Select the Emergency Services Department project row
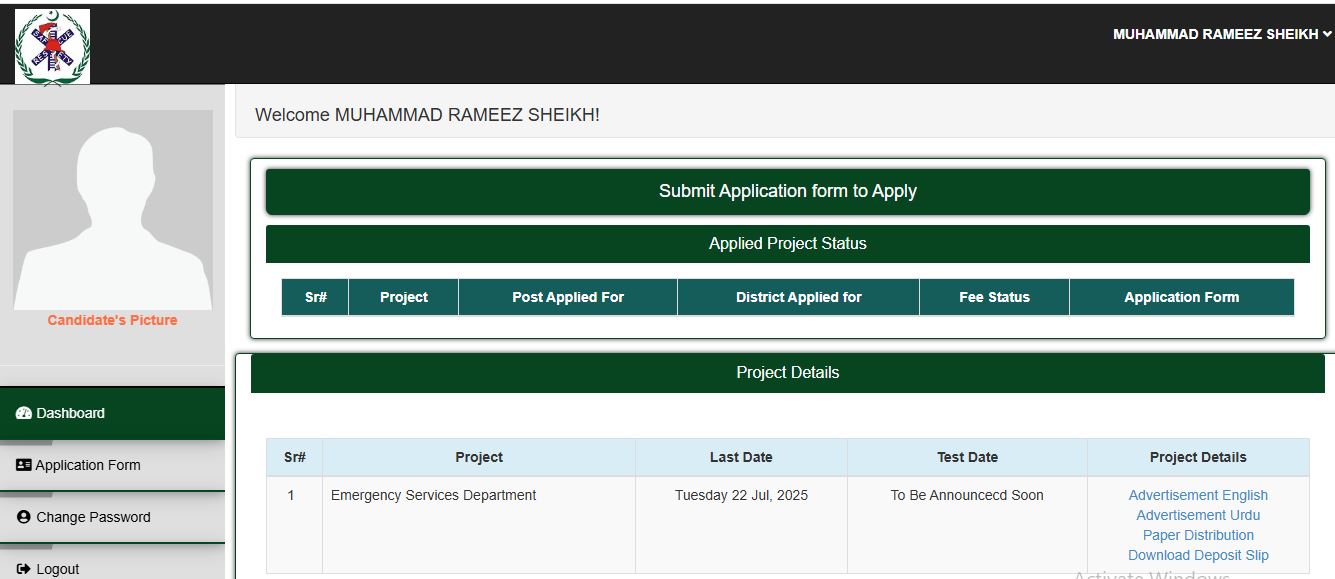The image size is (1335, 579). [788, 525]
